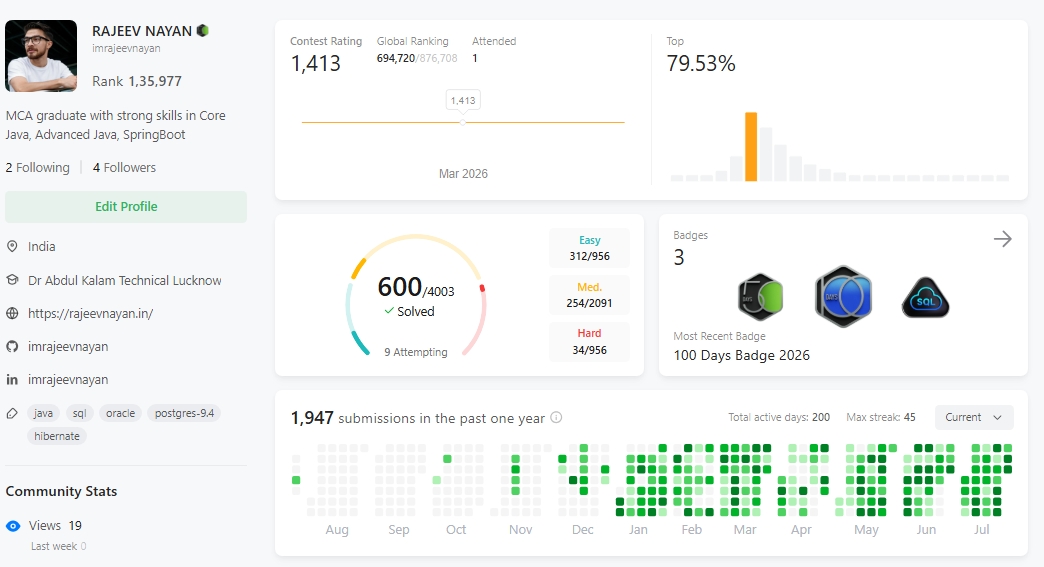Click the Community Stats heading
This screenshot has height=567, width=1044.
(x=61, y=491)
